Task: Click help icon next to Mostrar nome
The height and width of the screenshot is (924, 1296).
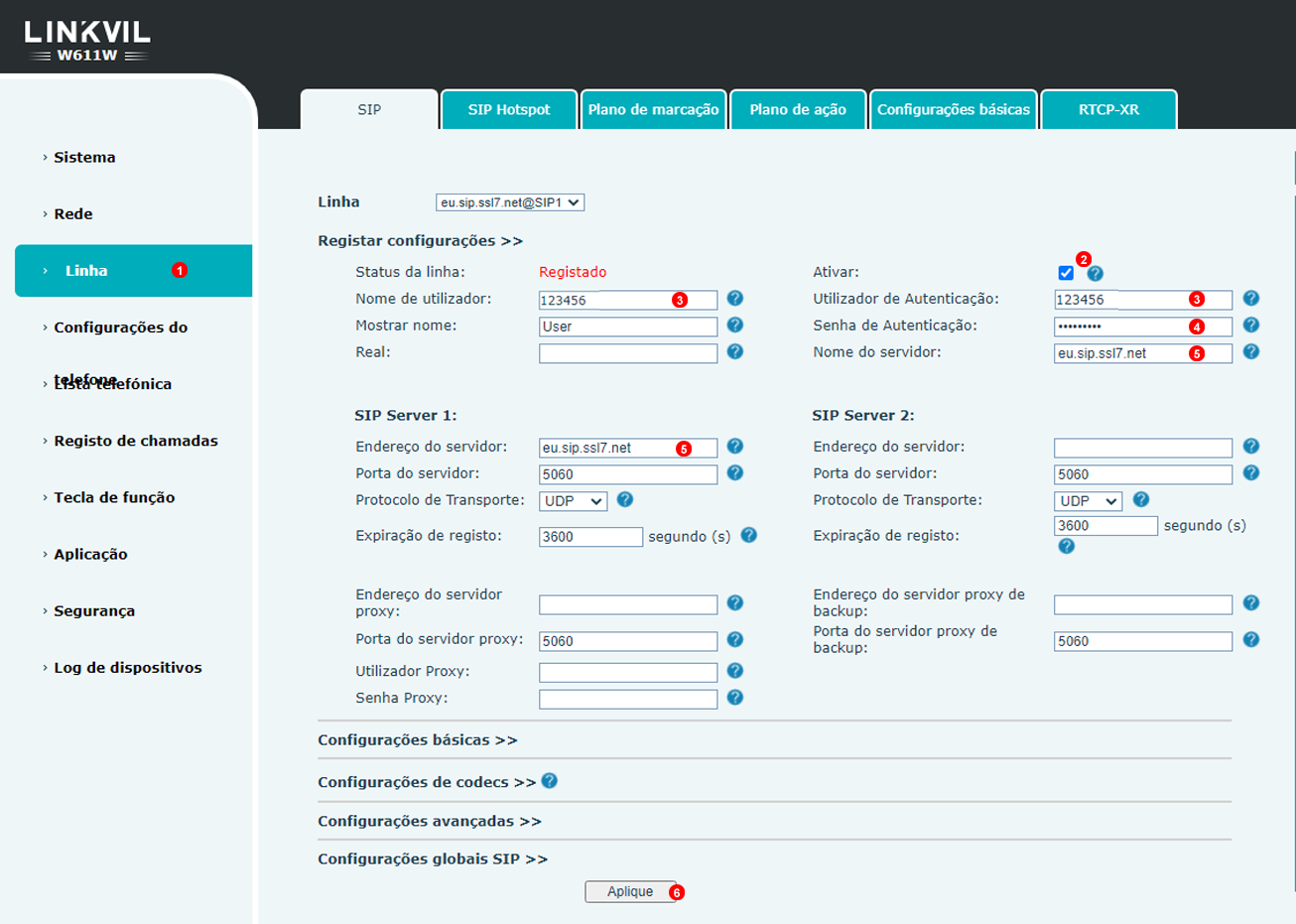Action: pos(734,326)
